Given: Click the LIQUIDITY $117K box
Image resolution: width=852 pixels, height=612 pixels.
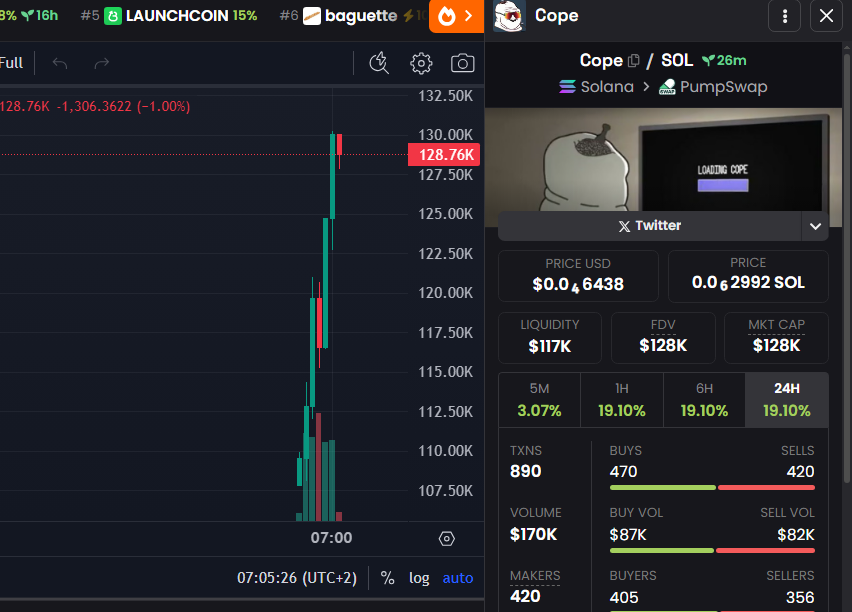Looking at the screenshot, I should 550,338.
